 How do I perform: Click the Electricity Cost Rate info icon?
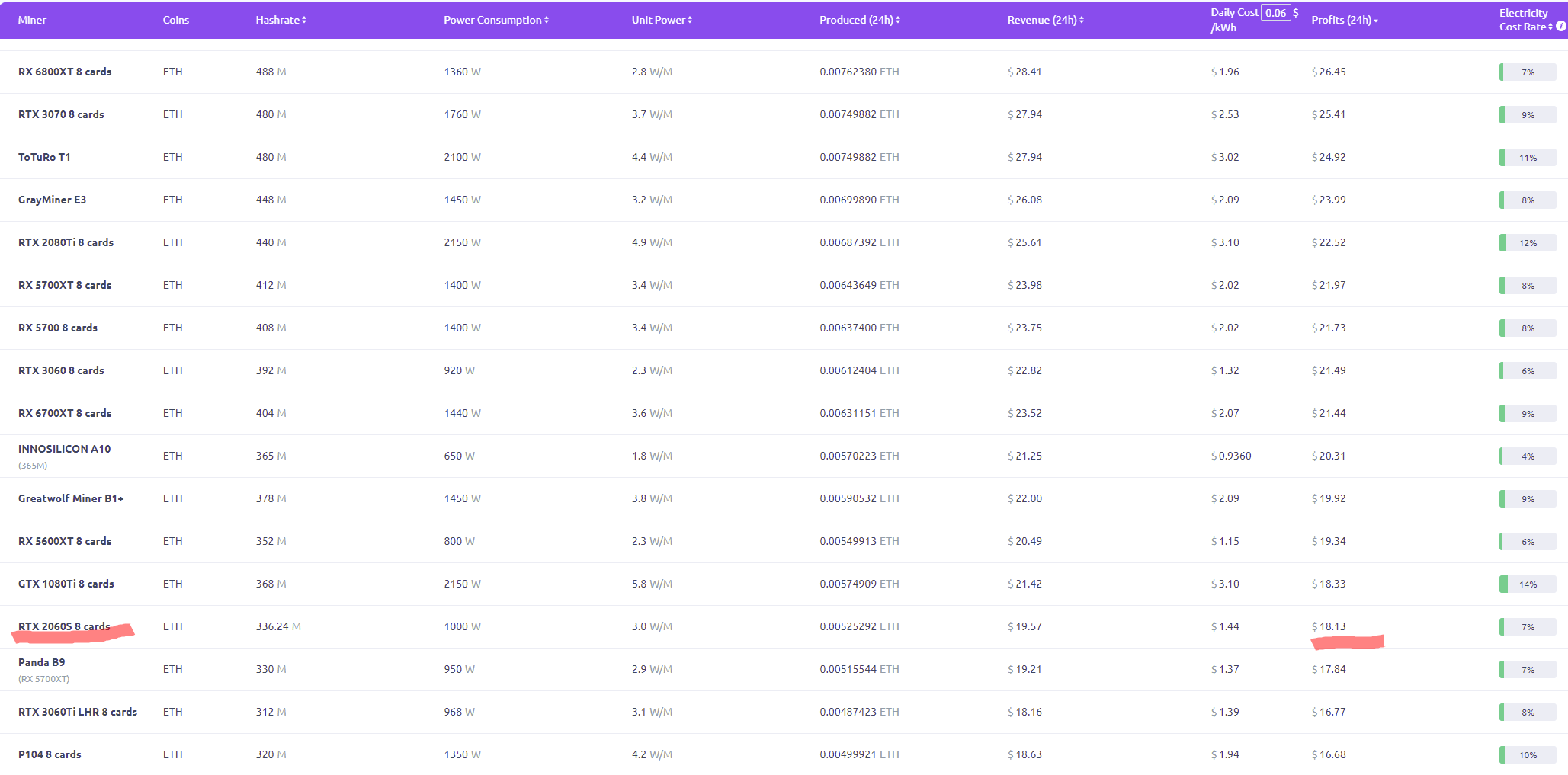click(x=1561, y=27)
